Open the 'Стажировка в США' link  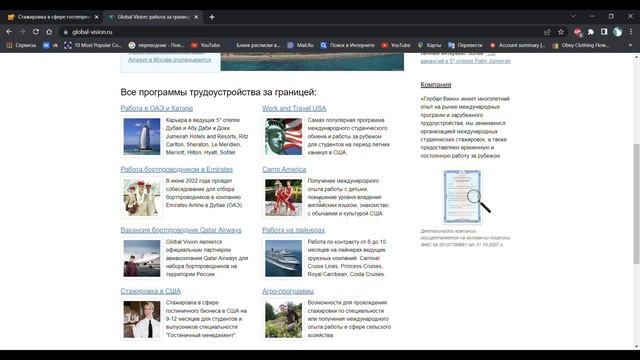pos(151,291)
